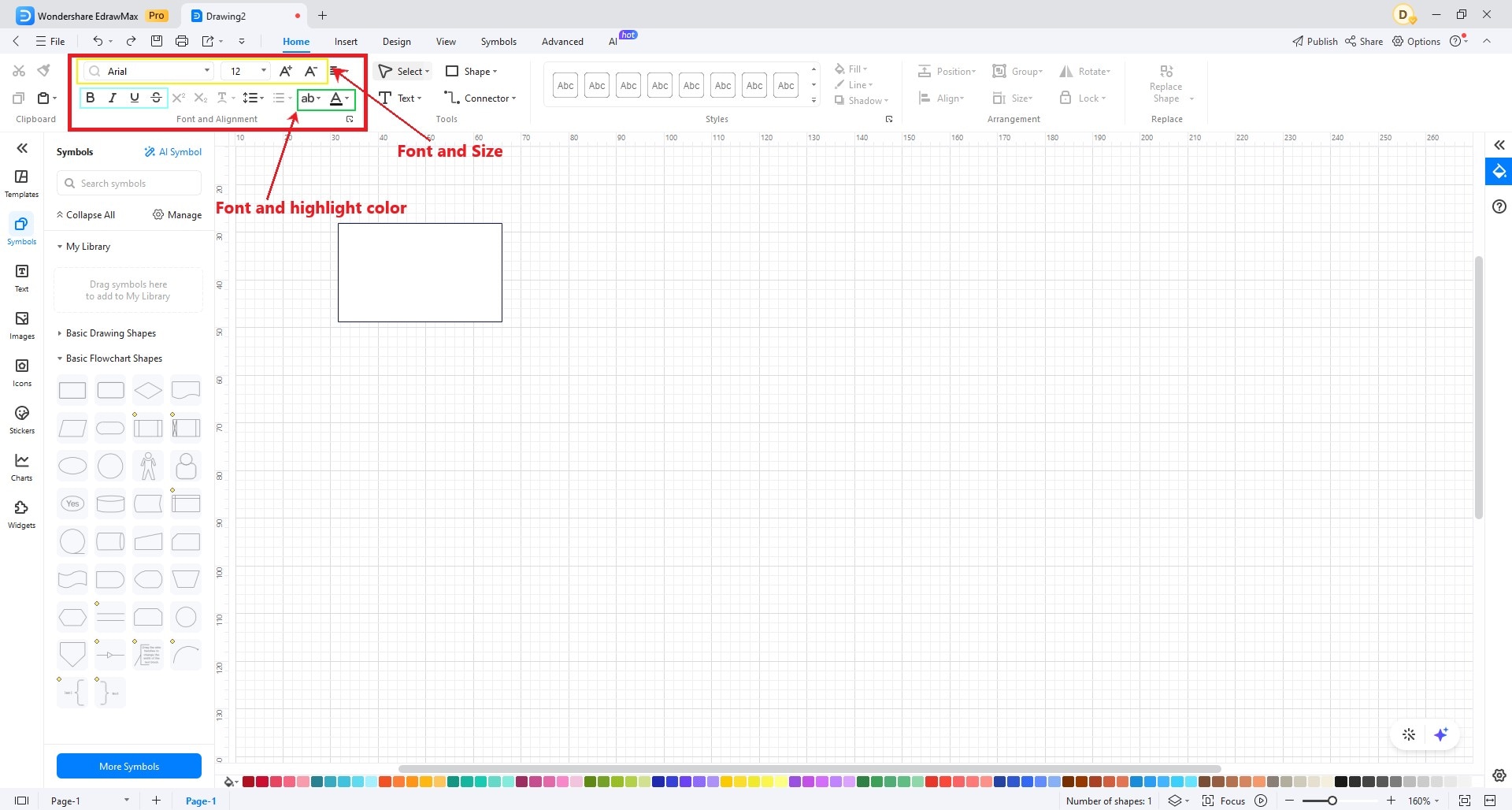Toggle Italic formatting

(113, 98)
